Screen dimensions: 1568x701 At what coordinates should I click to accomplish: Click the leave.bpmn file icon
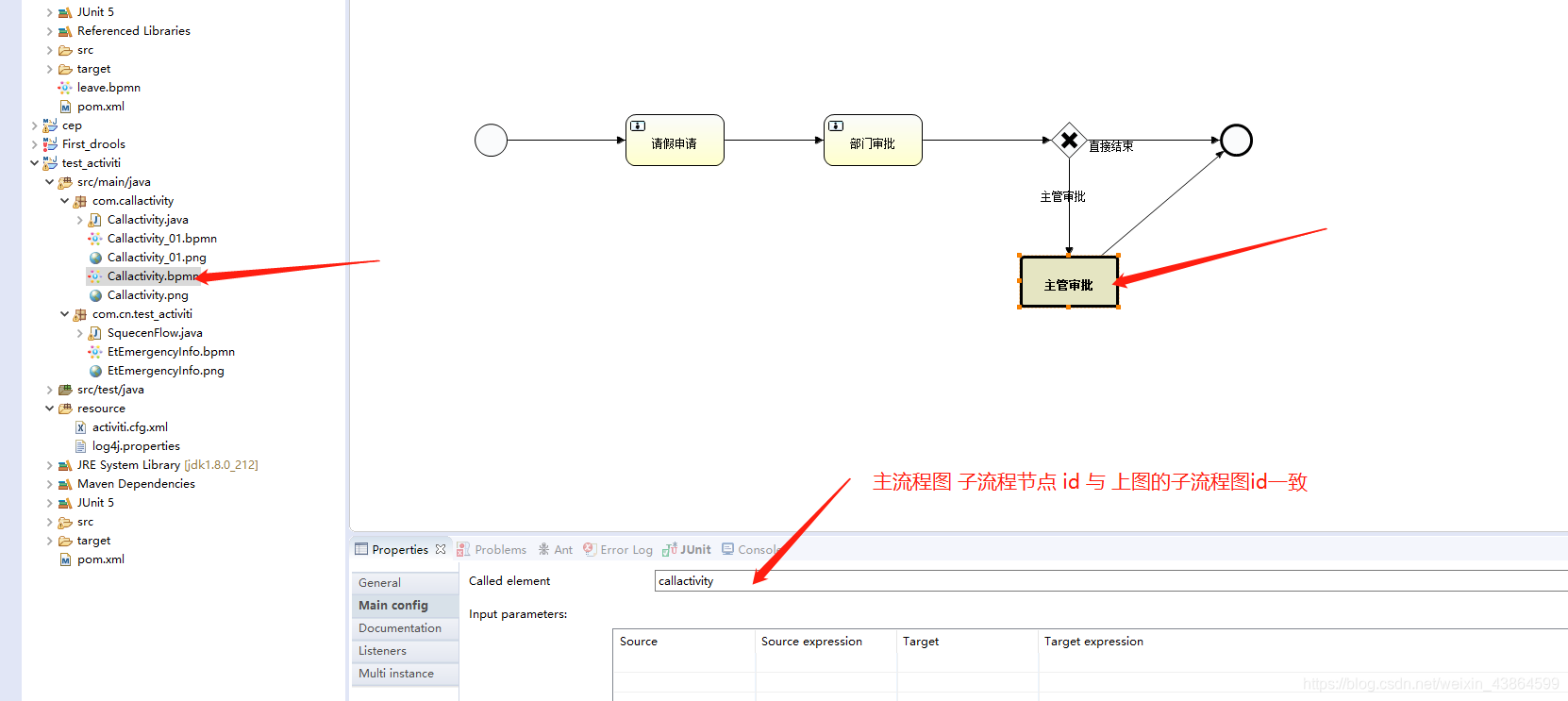65,88
